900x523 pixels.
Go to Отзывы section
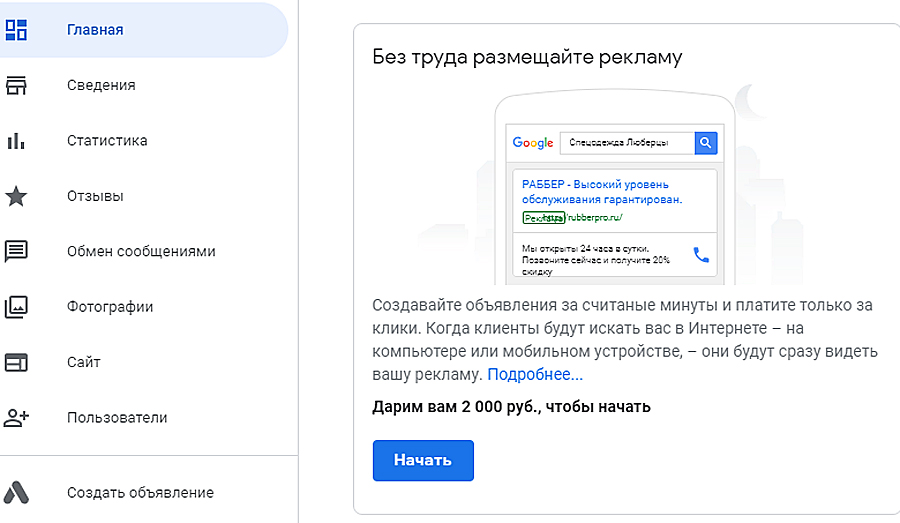95,196
